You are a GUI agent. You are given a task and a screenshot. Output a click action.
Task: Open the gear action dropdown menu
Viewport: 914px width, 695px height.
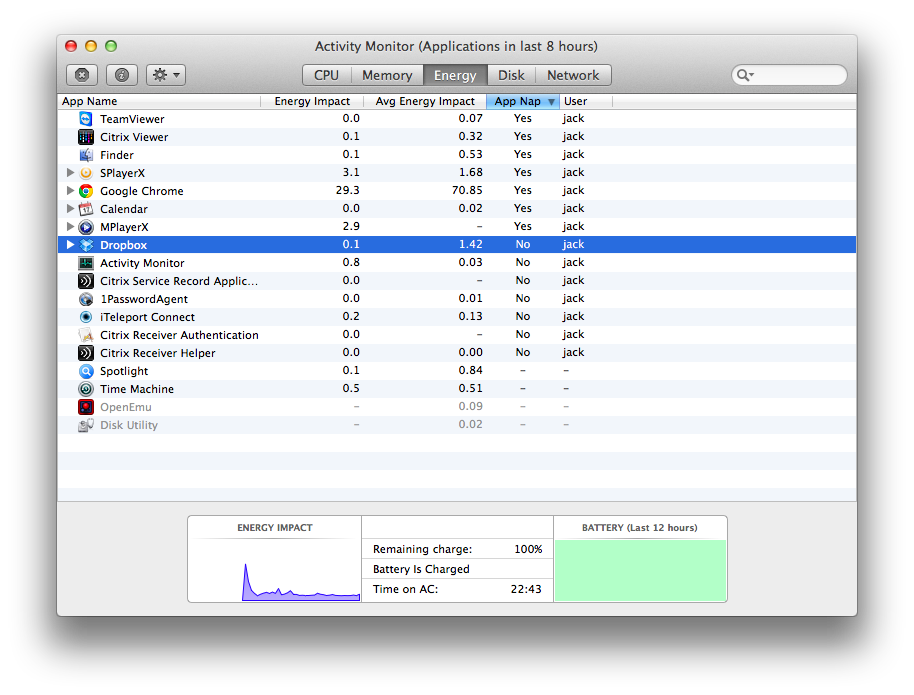coord(166,75)
